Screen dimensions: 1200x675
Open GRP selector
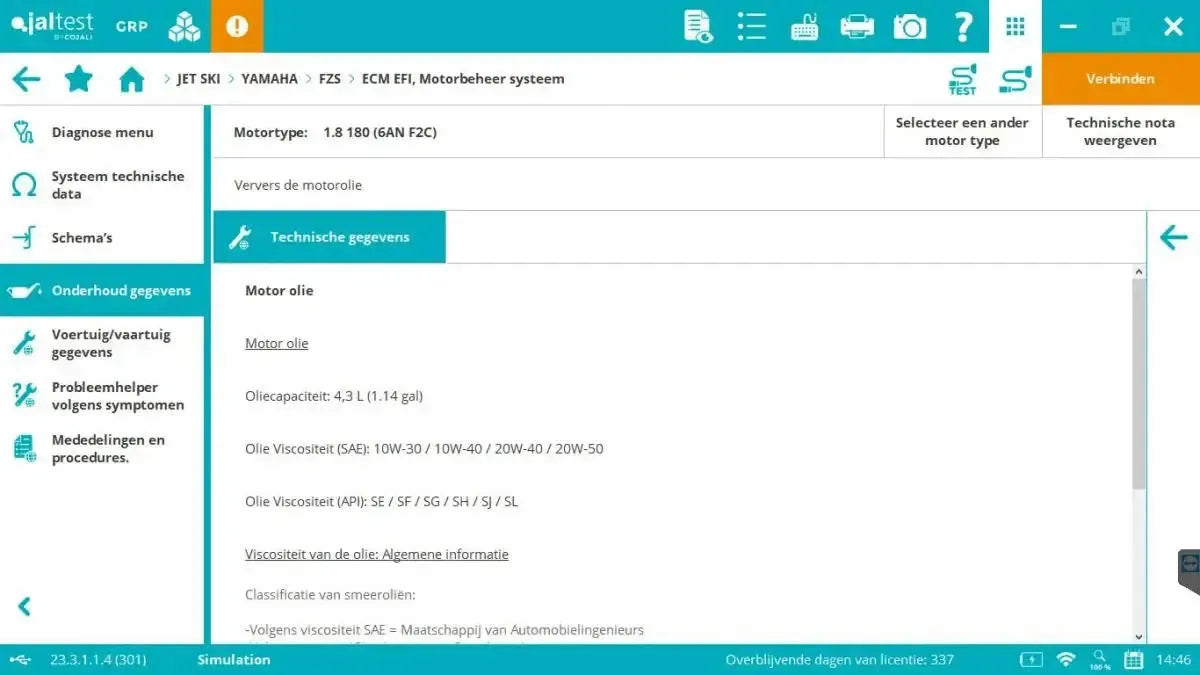coord(131,27)
